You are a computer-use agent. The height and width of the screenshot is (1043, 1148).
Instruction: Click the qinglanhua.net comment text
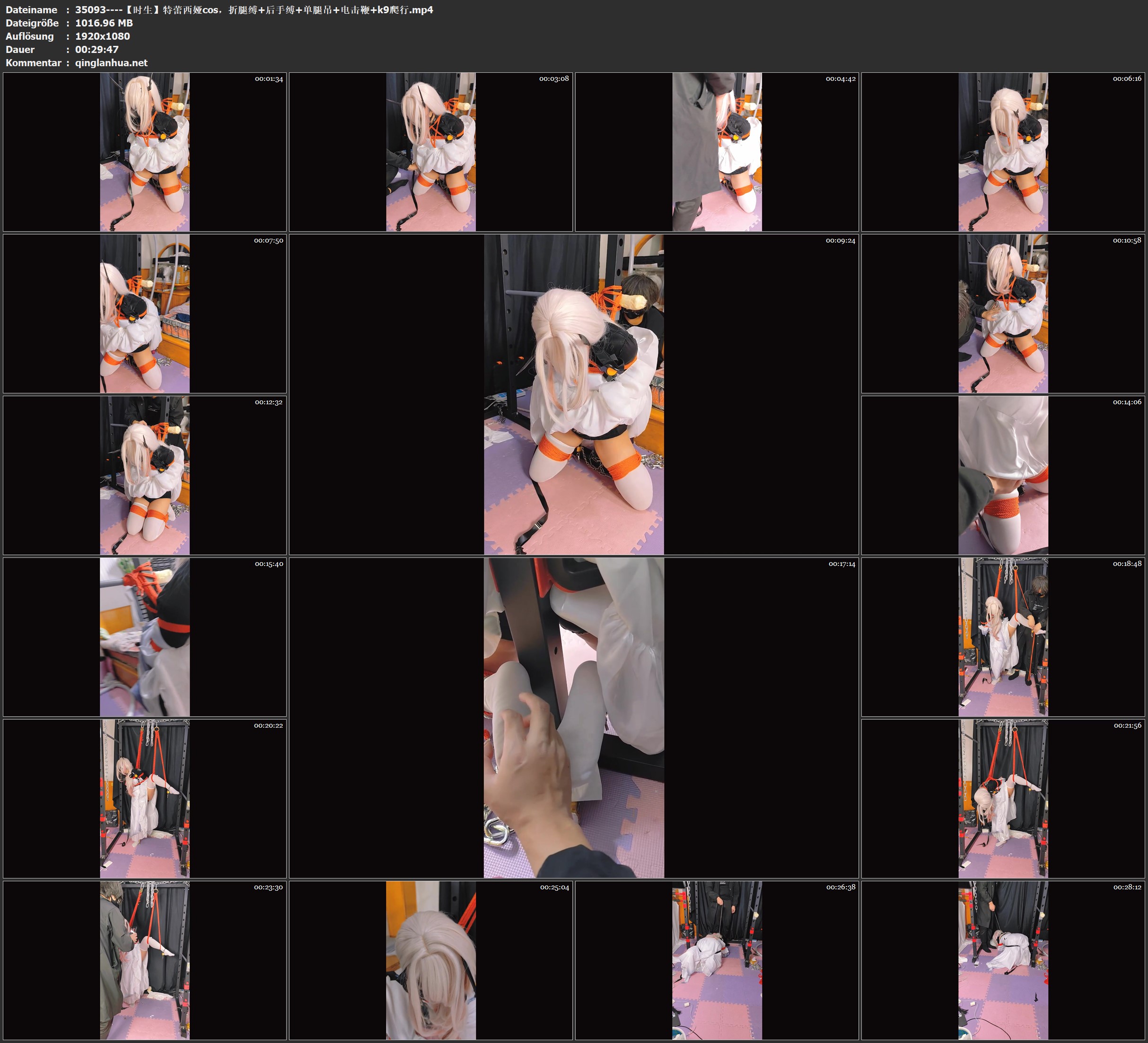(111, 62)
